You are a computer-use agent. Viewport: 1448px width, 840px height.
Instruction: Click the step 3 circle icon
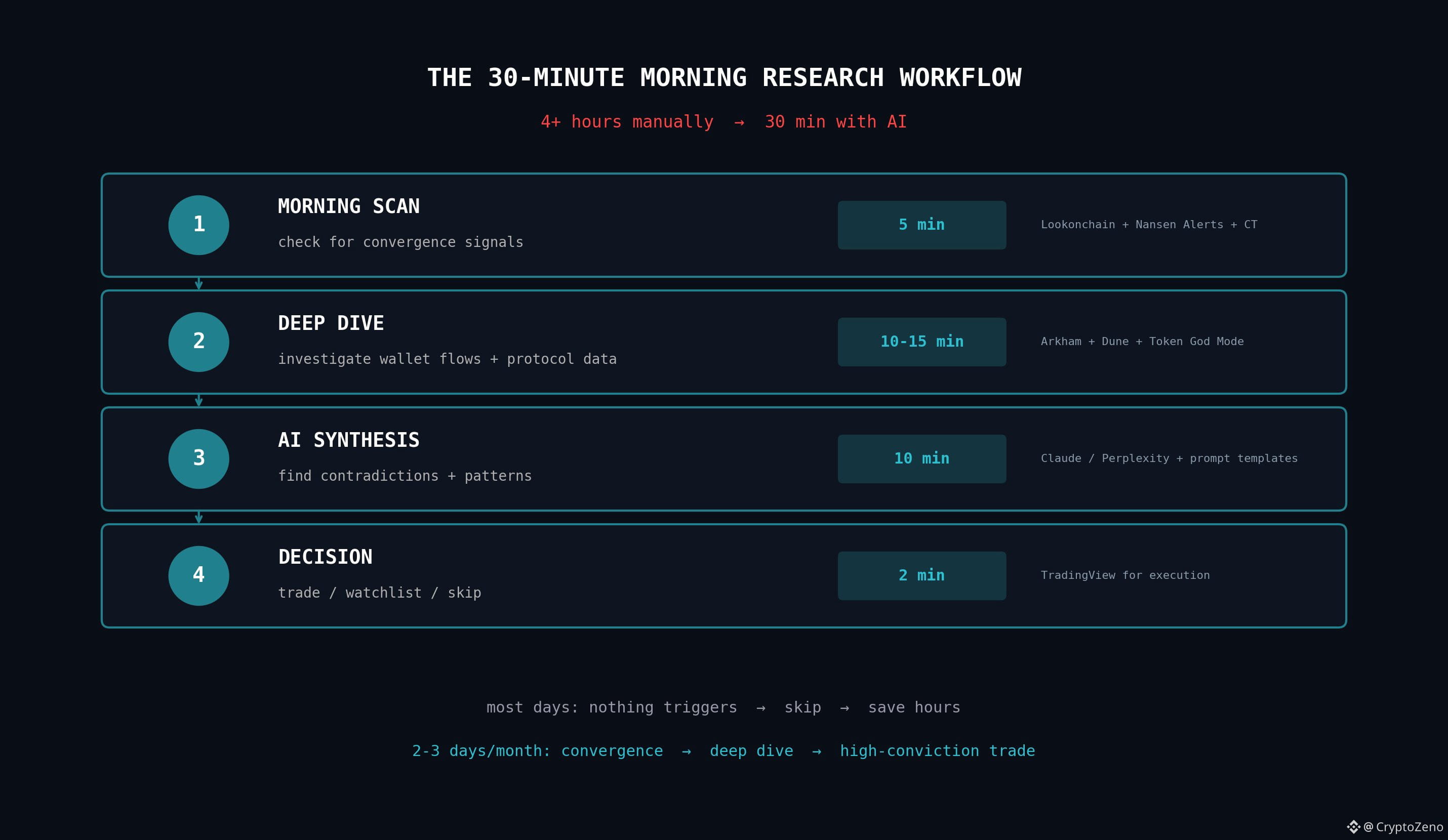[x=198, y=459]
